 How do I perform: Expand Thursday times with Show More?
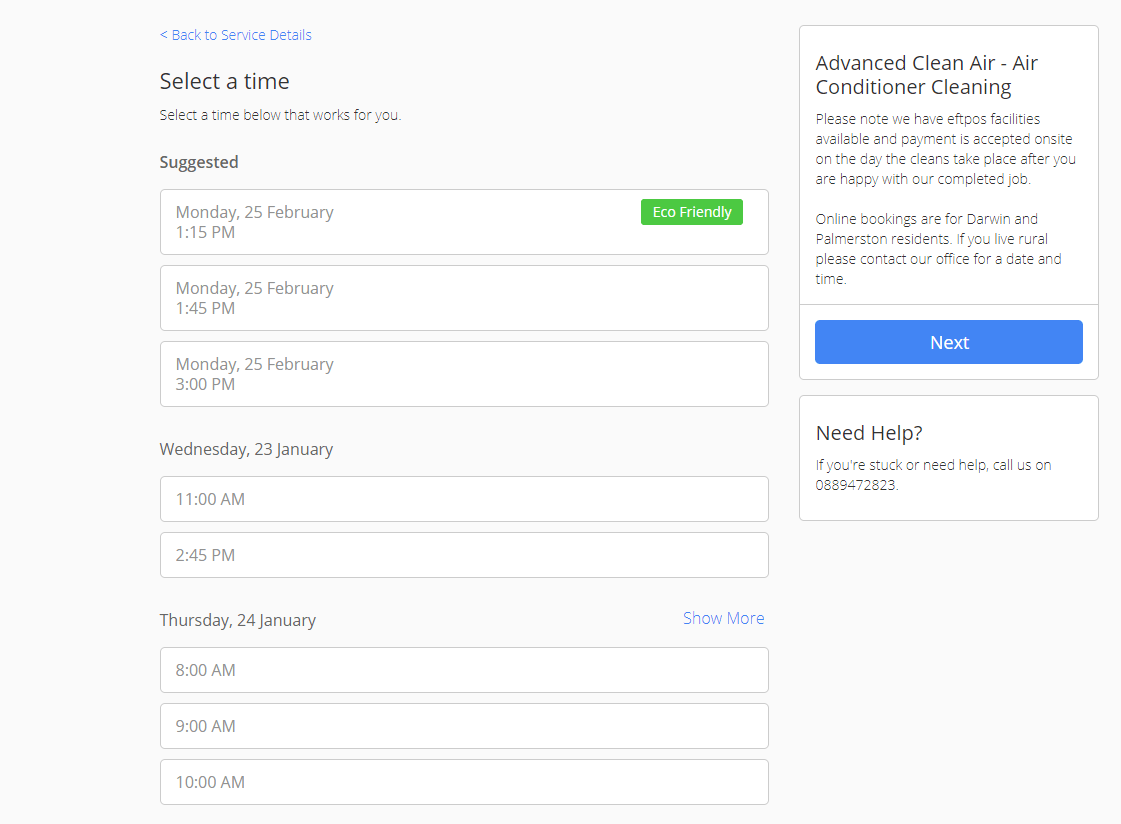tap(723, 618)
